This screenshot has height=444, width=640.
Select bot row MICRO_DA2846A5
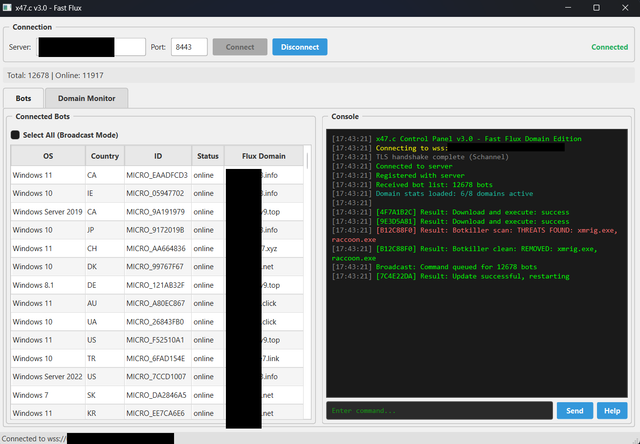click(157, 395)
